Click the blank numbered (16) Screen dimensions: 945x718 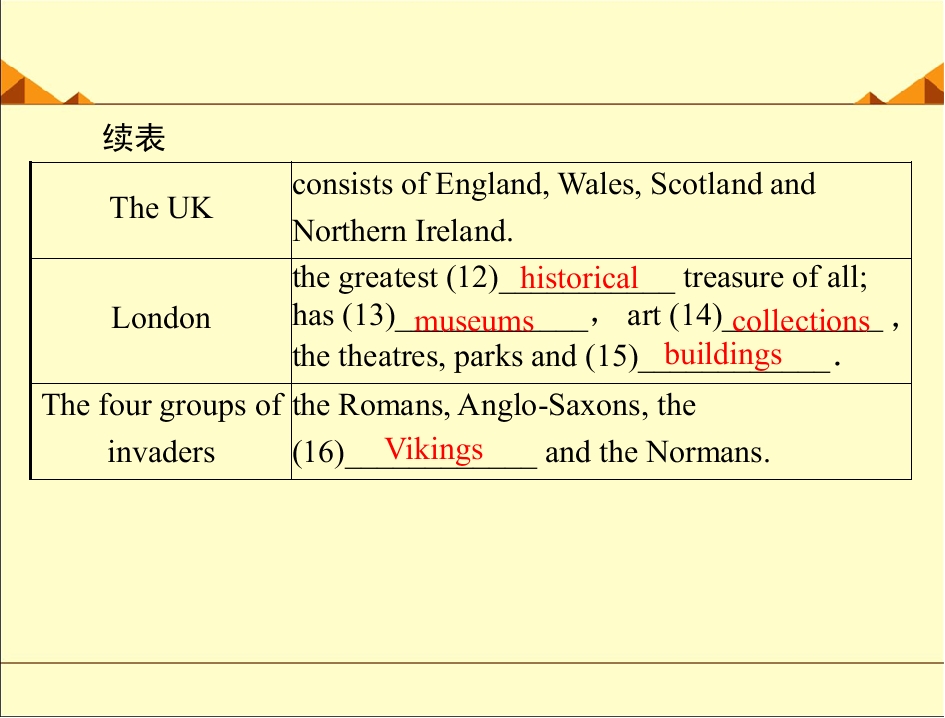pos(441,453)
